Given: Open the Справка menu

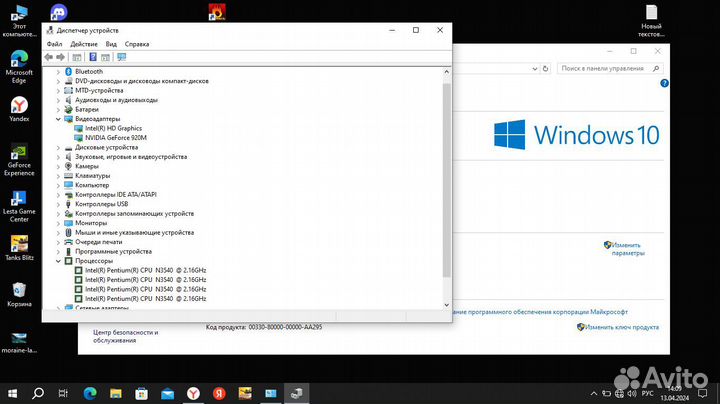Looking at the screenshot, I should point(137,44).
